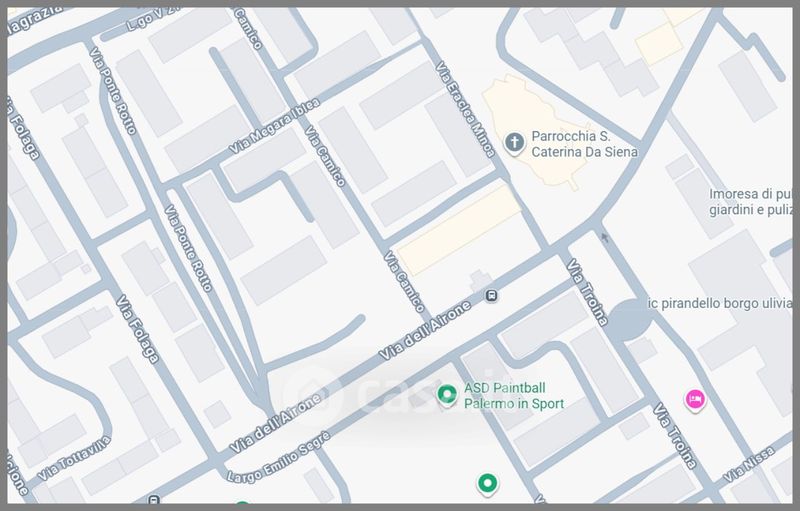
Task: Click the small building footprint beside the bus stop
Action: click(x=478, y=279)
